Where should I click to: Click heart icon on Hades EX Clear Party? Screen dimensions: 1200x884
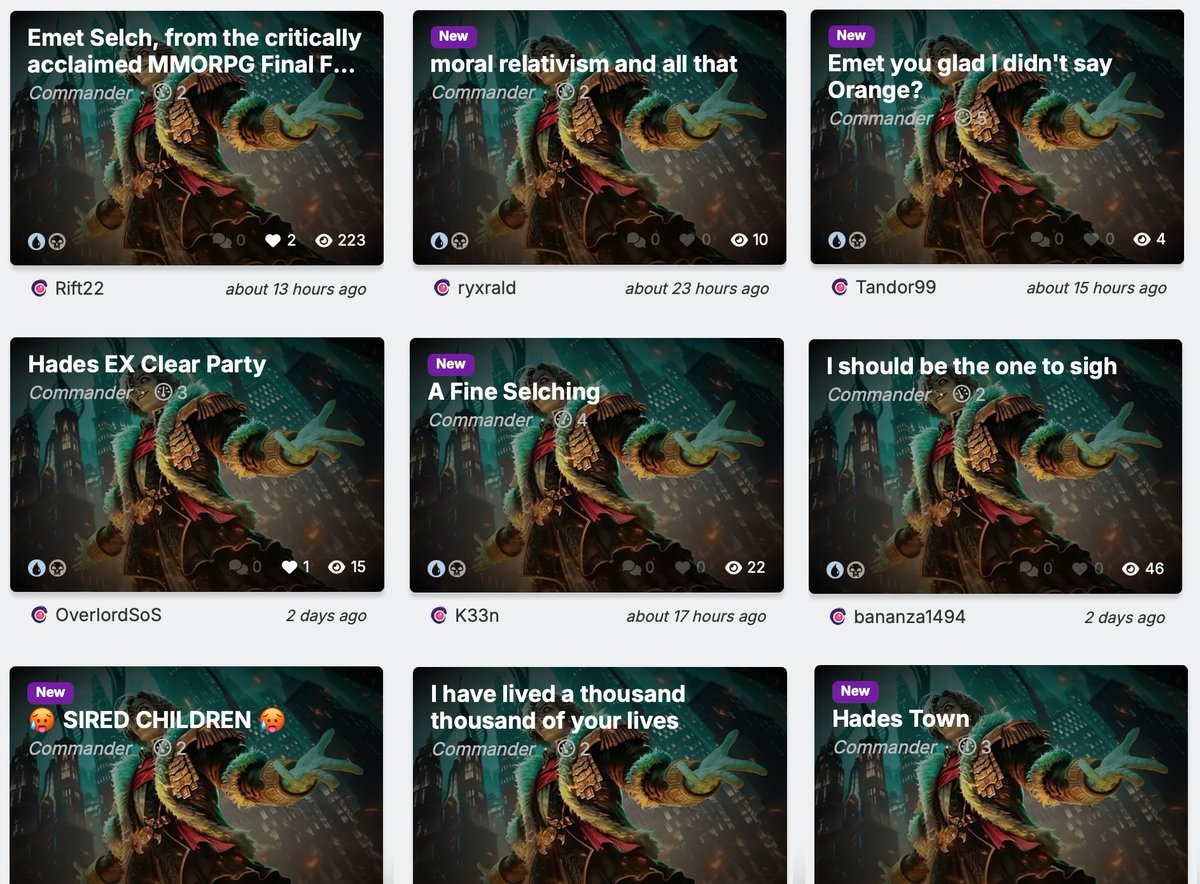(x=290, y=567)
